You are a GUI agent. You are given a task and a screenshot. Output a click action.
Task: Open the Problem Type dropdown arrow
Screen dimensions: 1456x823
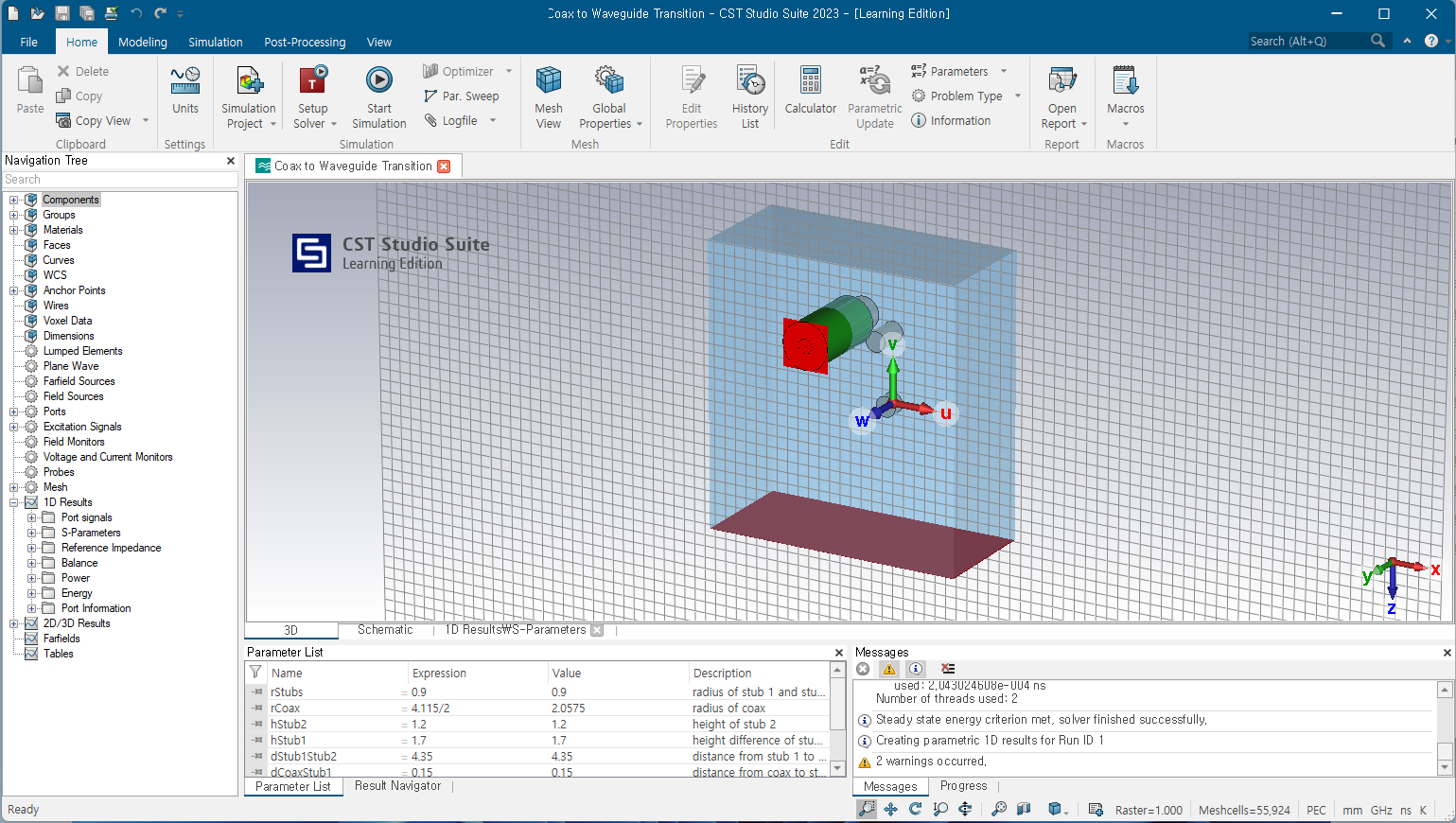tap(1018, 96)
